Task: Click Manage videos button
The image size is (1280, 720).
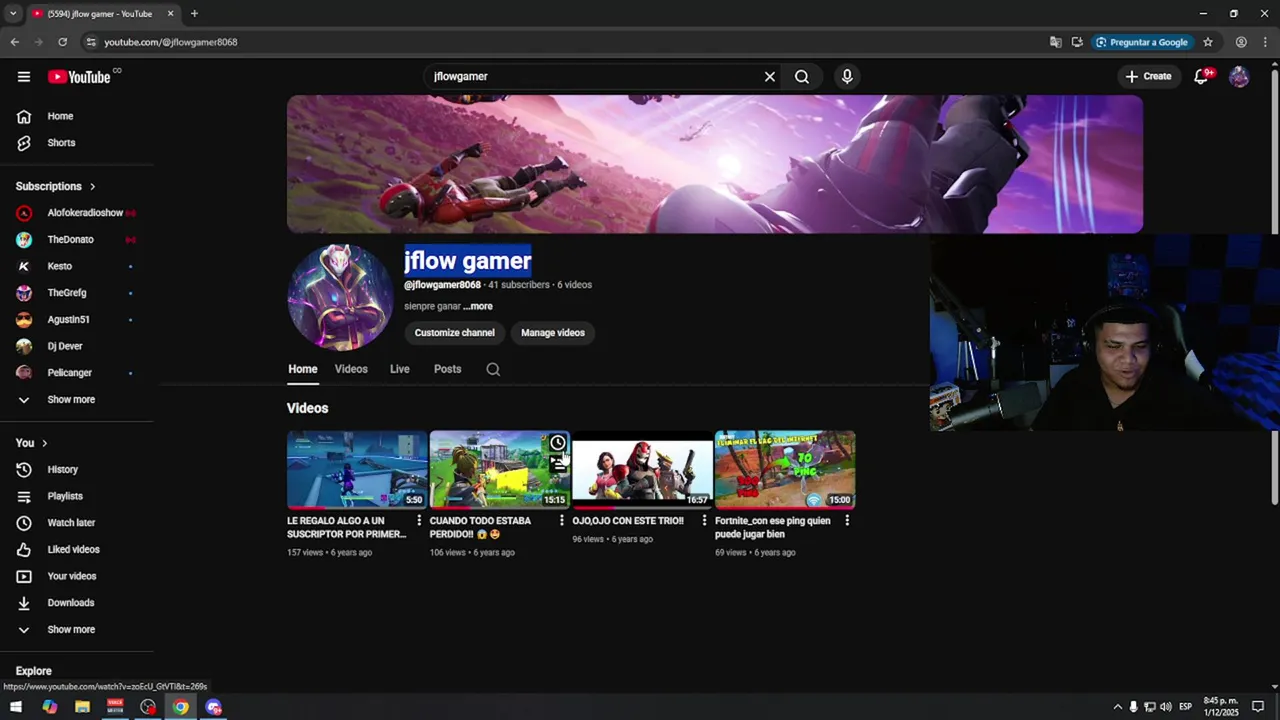Action: pos(553,333)
